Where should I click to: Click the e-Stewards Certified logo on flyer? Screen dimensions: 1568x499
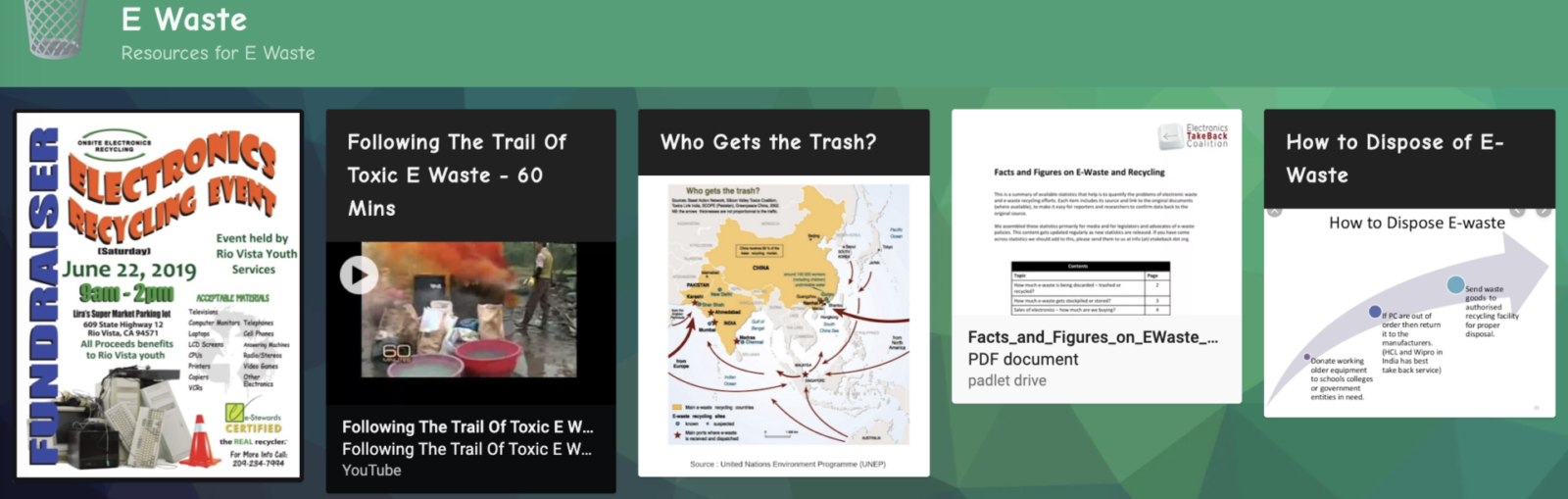[253, 419]
